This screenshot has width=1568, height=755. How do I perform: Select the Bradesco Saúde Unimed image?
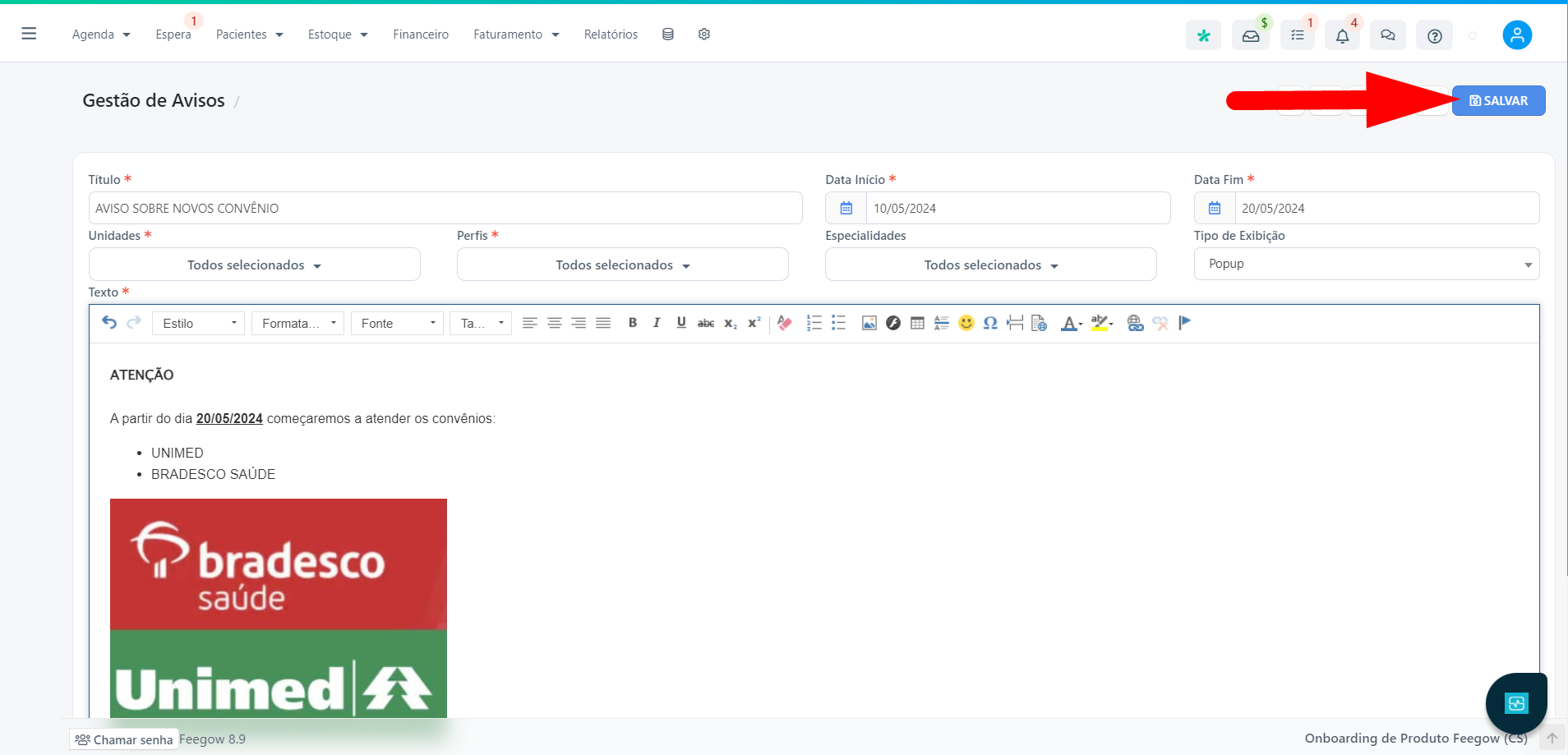[279, 608]
